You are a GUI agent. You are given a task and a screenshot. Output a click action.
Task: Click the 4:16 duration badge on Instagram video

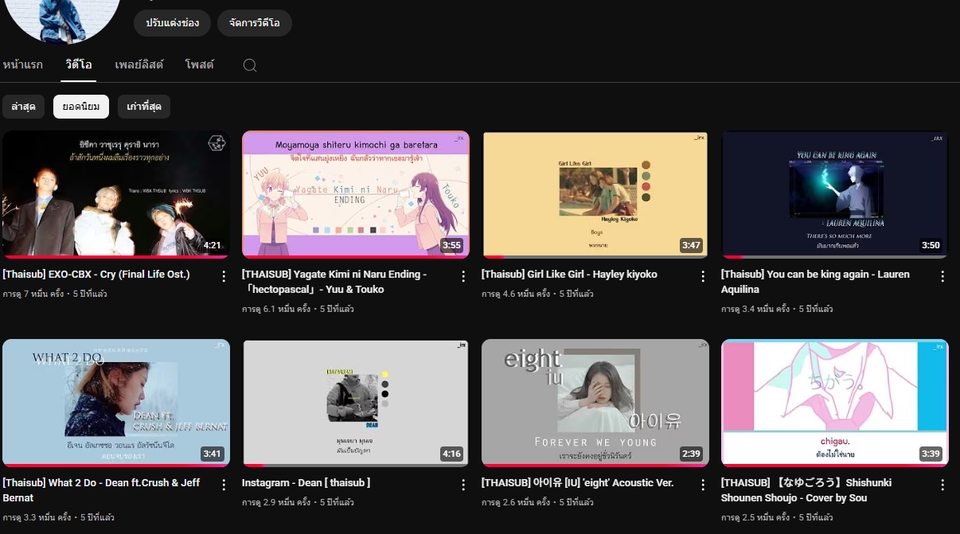click(451, 454)
